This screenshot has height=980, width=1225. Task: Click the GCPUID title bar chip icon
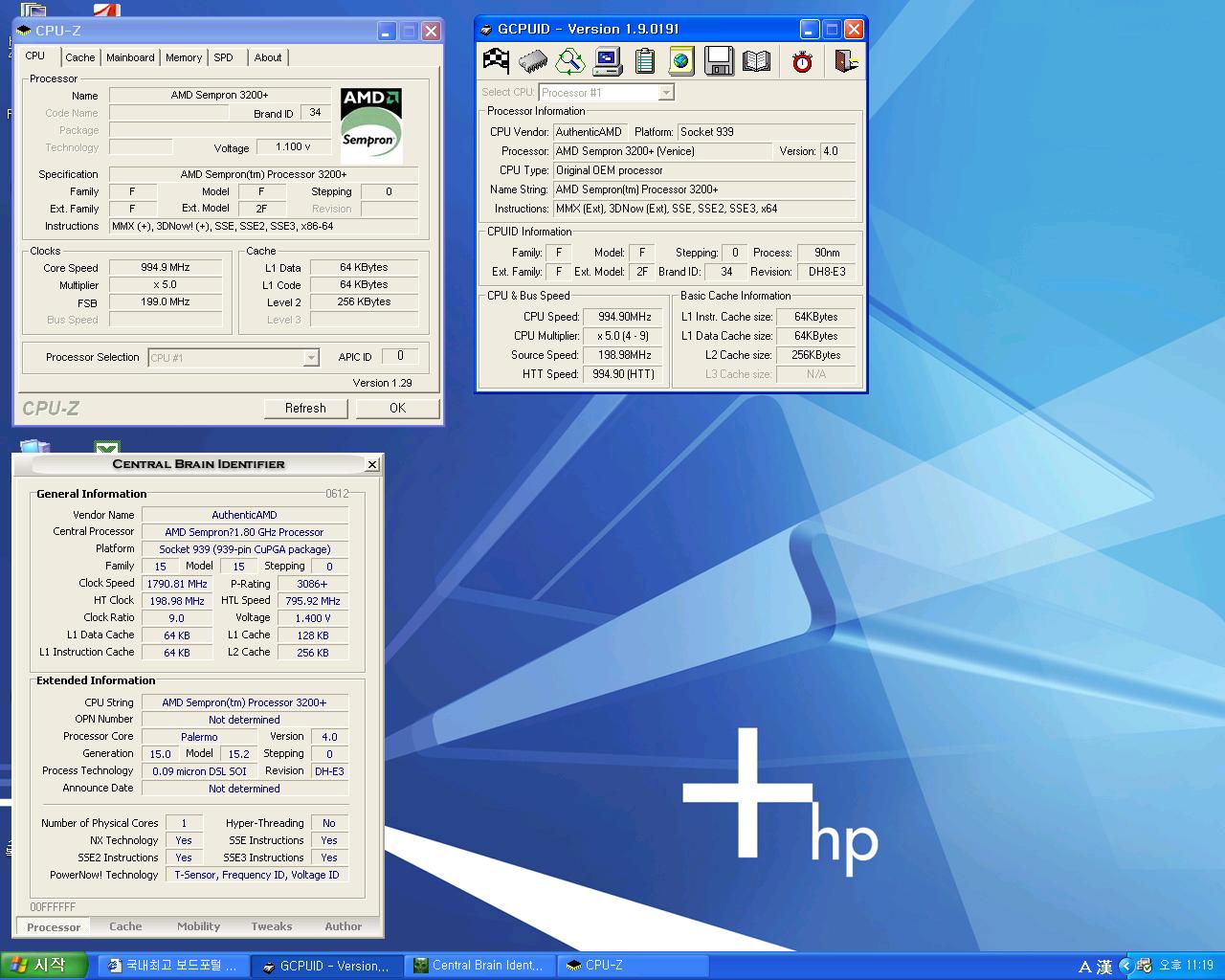pos(486,30)
